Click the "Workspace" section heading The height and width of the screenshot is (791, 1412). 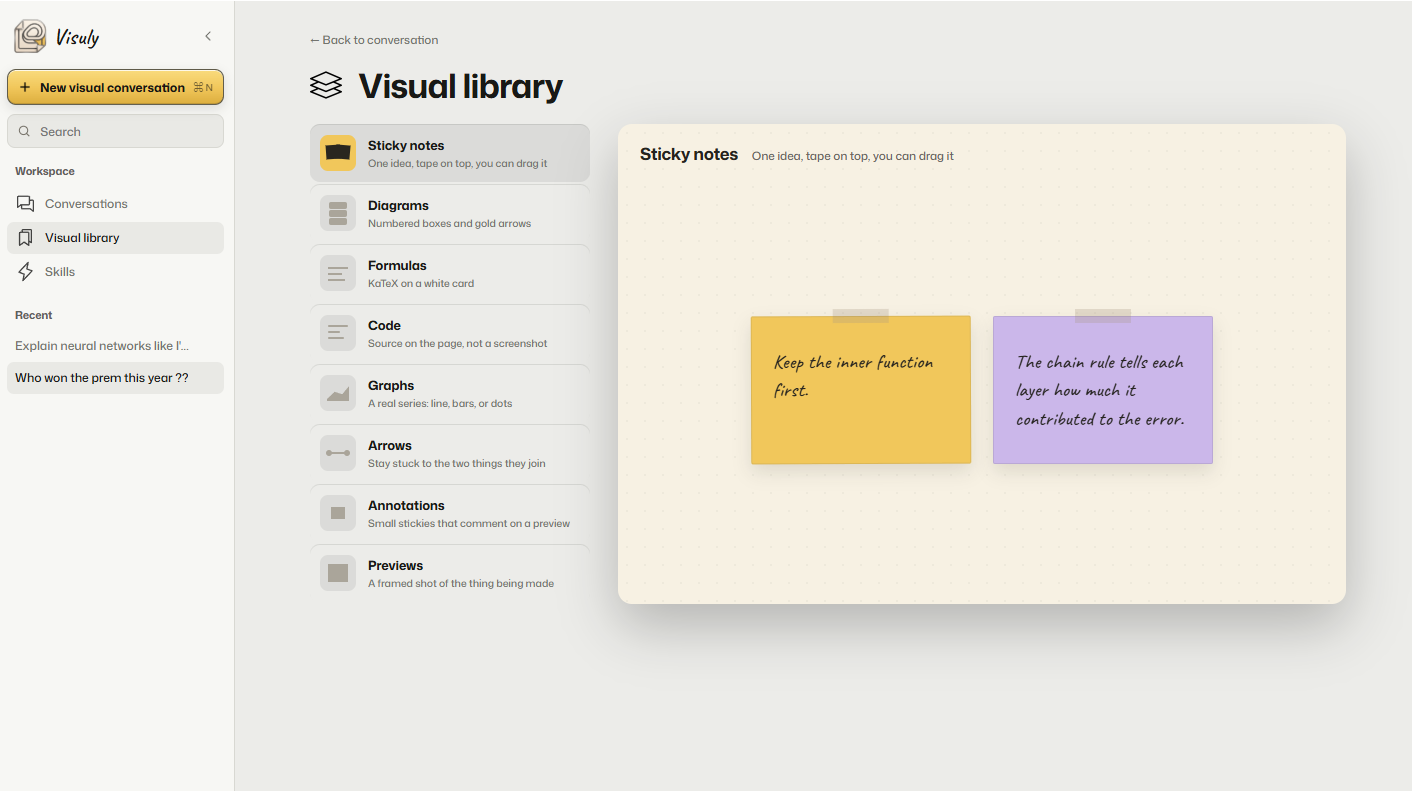click(45, 171)
